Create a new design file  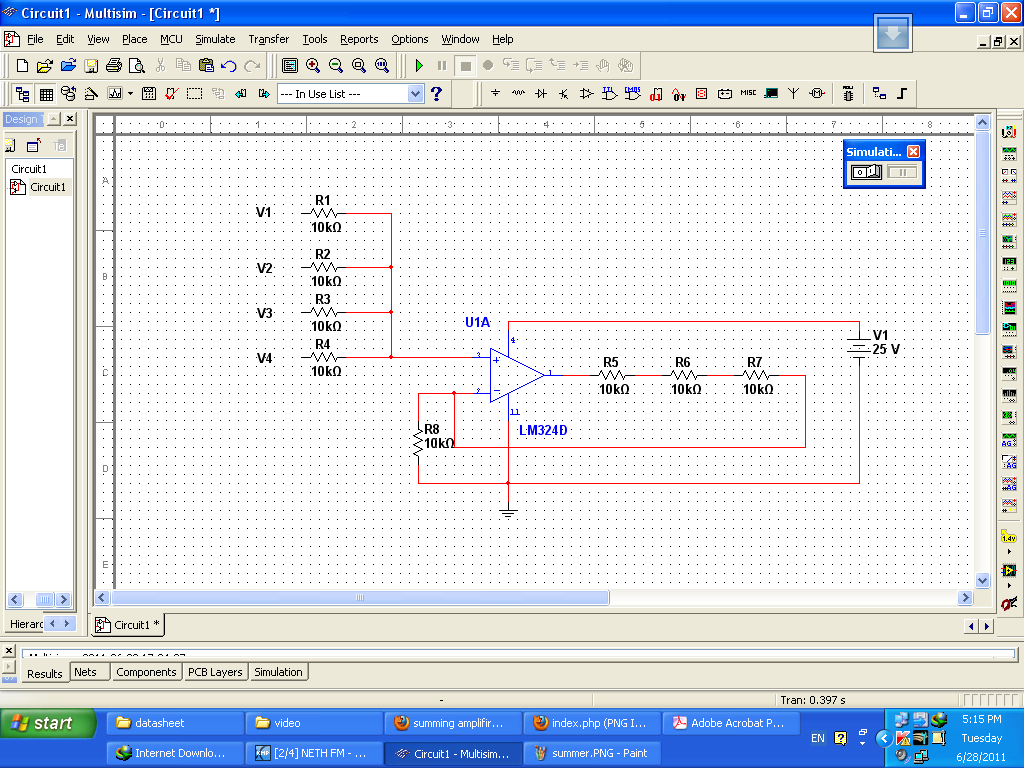coord(22,65)
